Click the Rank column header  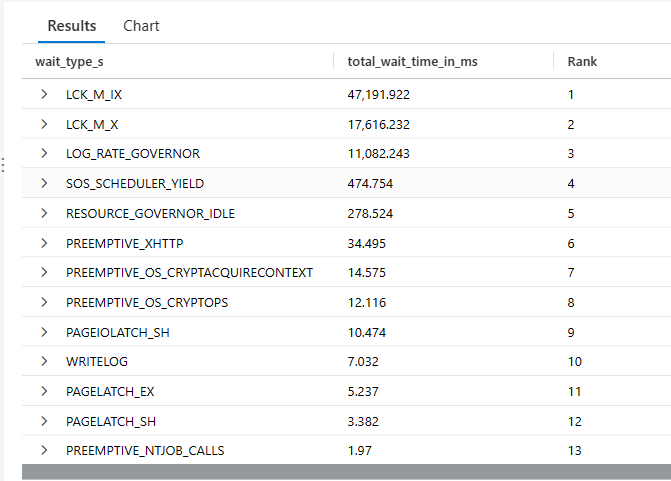[582, 62]
